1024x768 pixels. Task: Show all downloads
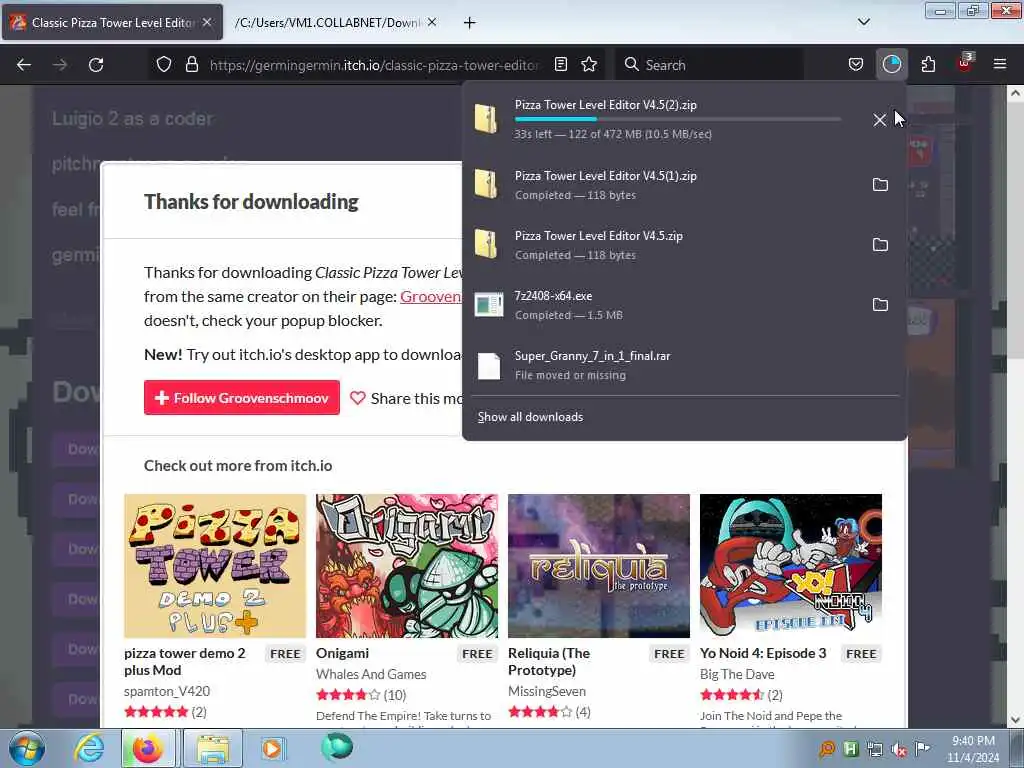tap(530, 417)
